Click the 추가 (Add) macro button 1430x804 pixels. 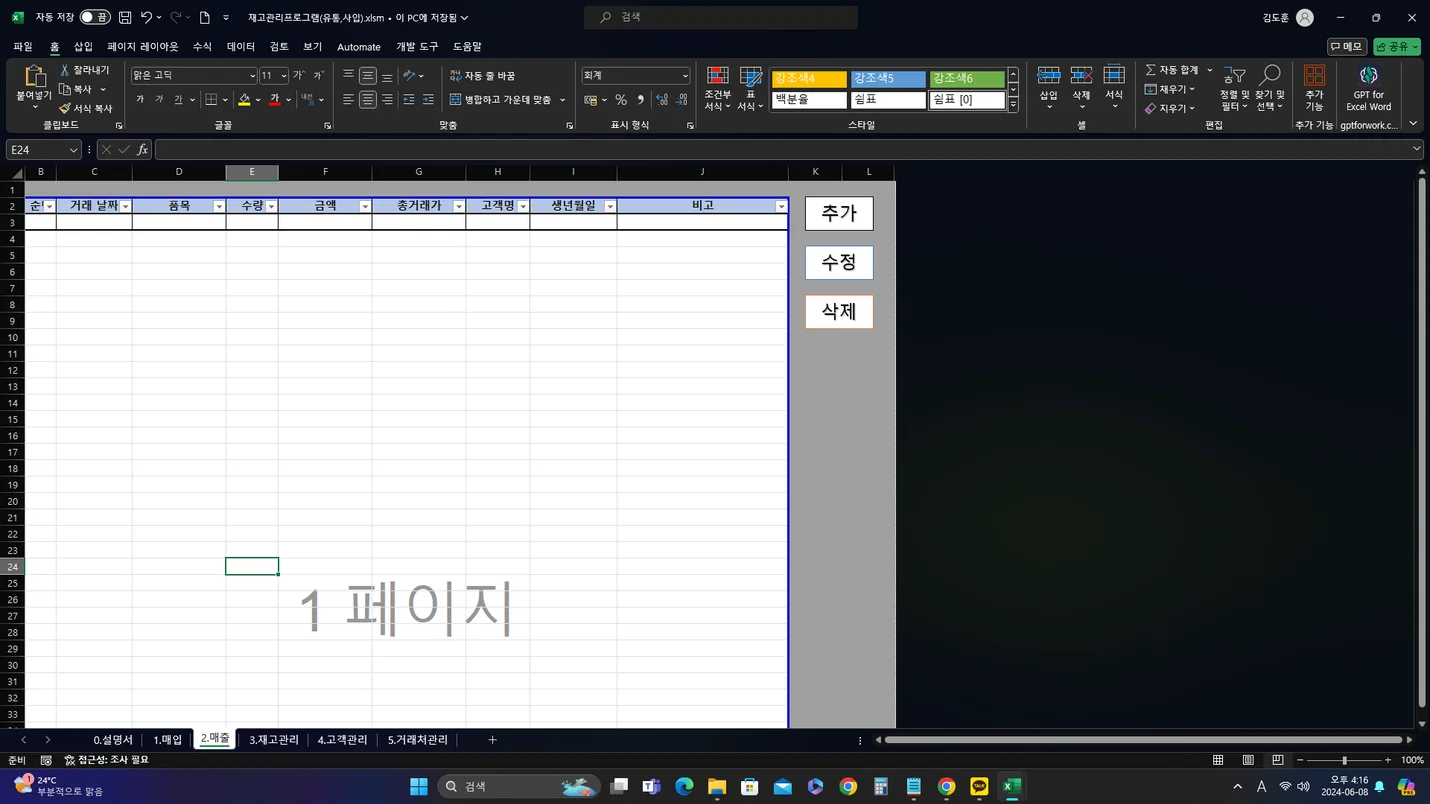[x=839, y=213]
